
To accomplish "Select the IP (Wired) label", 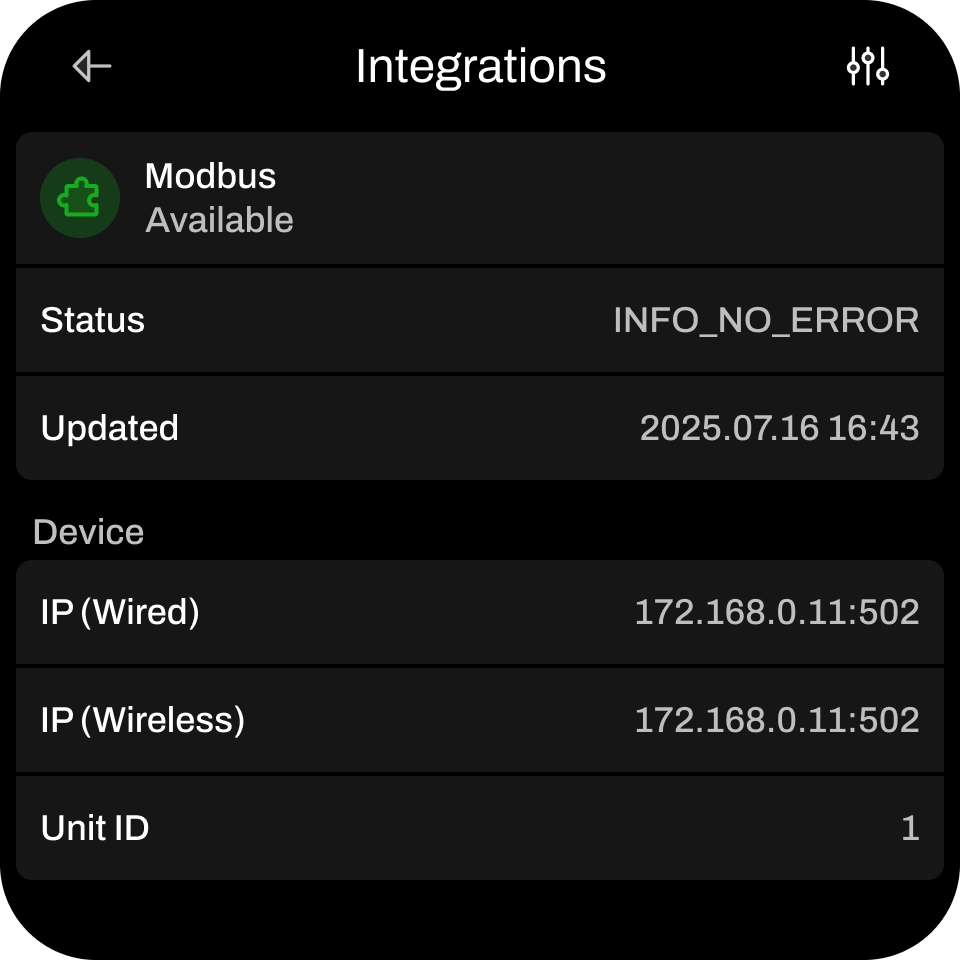I will click(x=120, y=612).
